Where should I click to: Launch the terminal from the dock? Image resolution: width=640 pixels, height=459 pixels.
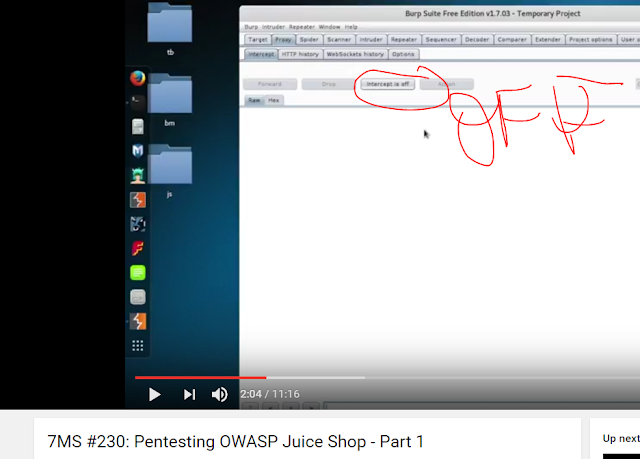[138, 102]
